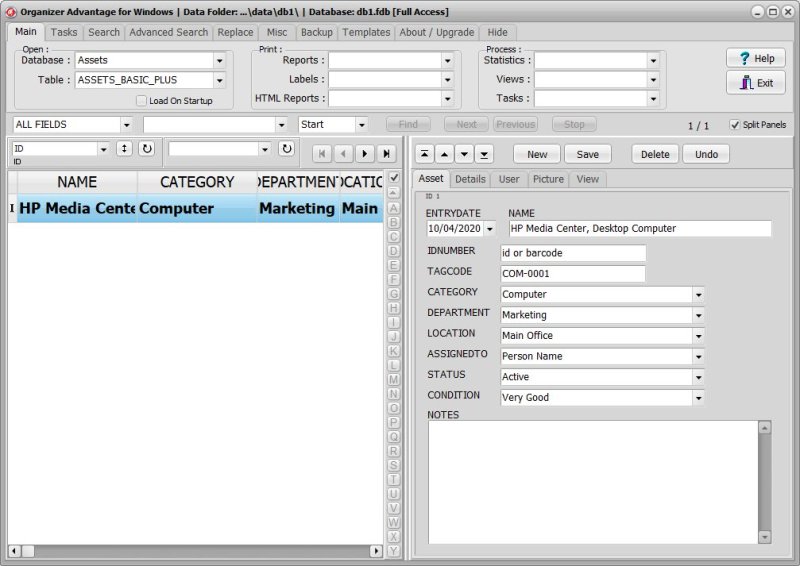Expand the ALL FIELDS search dropdown

coord(127,125)
